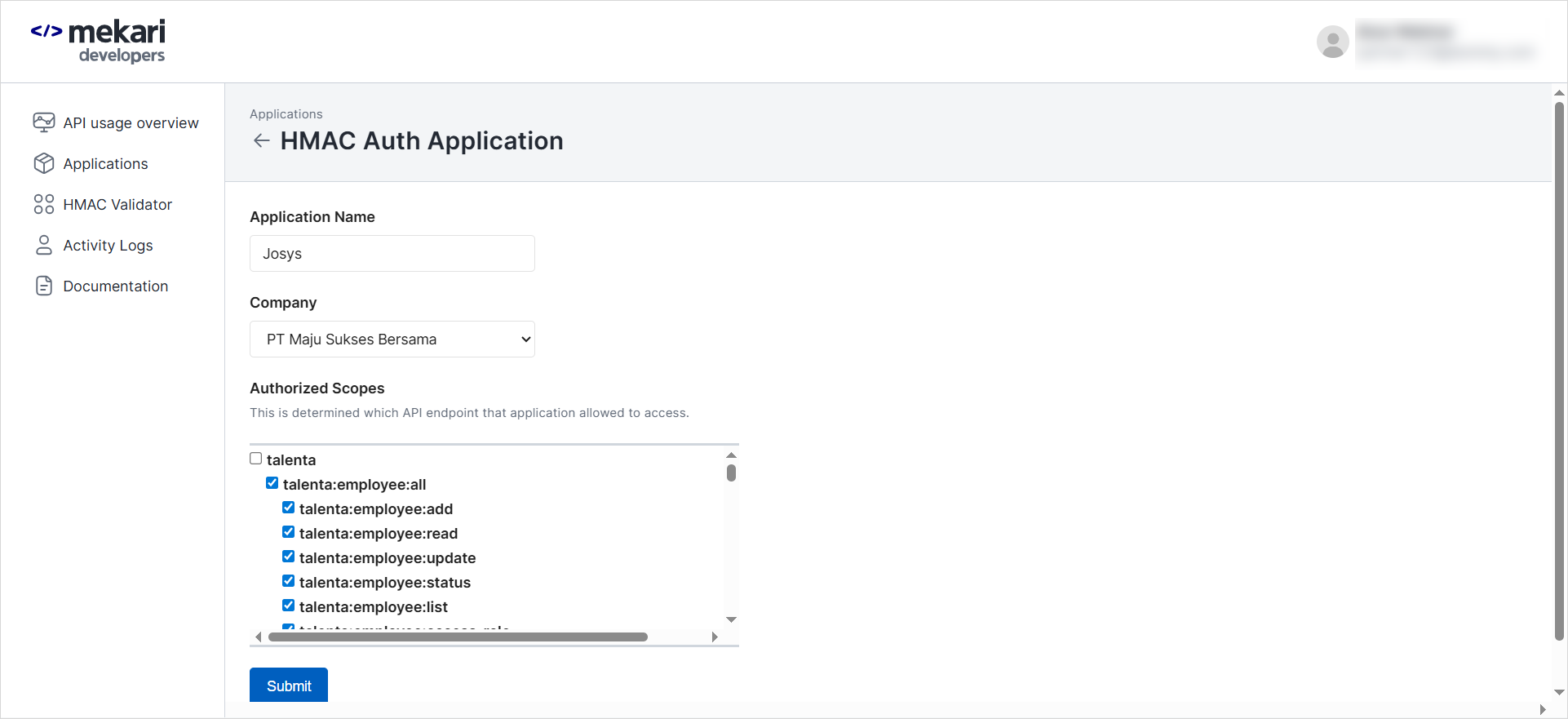The height and width of the screenshot is (719, 1568).
Task: Check the top-level talenta scope checkbox
Action: [256, 459]
